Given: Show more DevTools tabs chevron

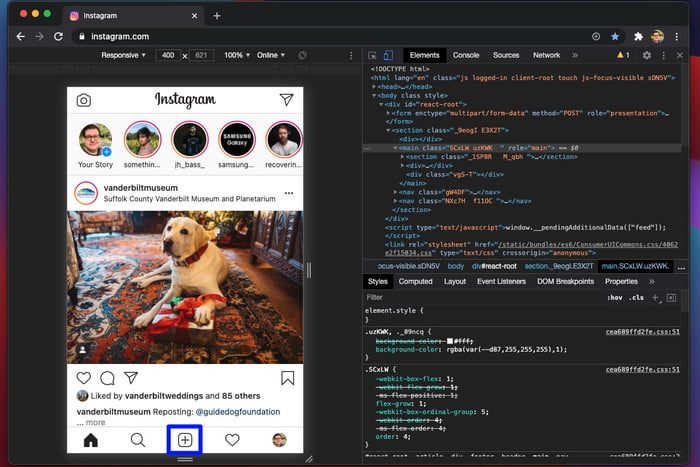Looking at the screenshot, I should tap(575, 55).
